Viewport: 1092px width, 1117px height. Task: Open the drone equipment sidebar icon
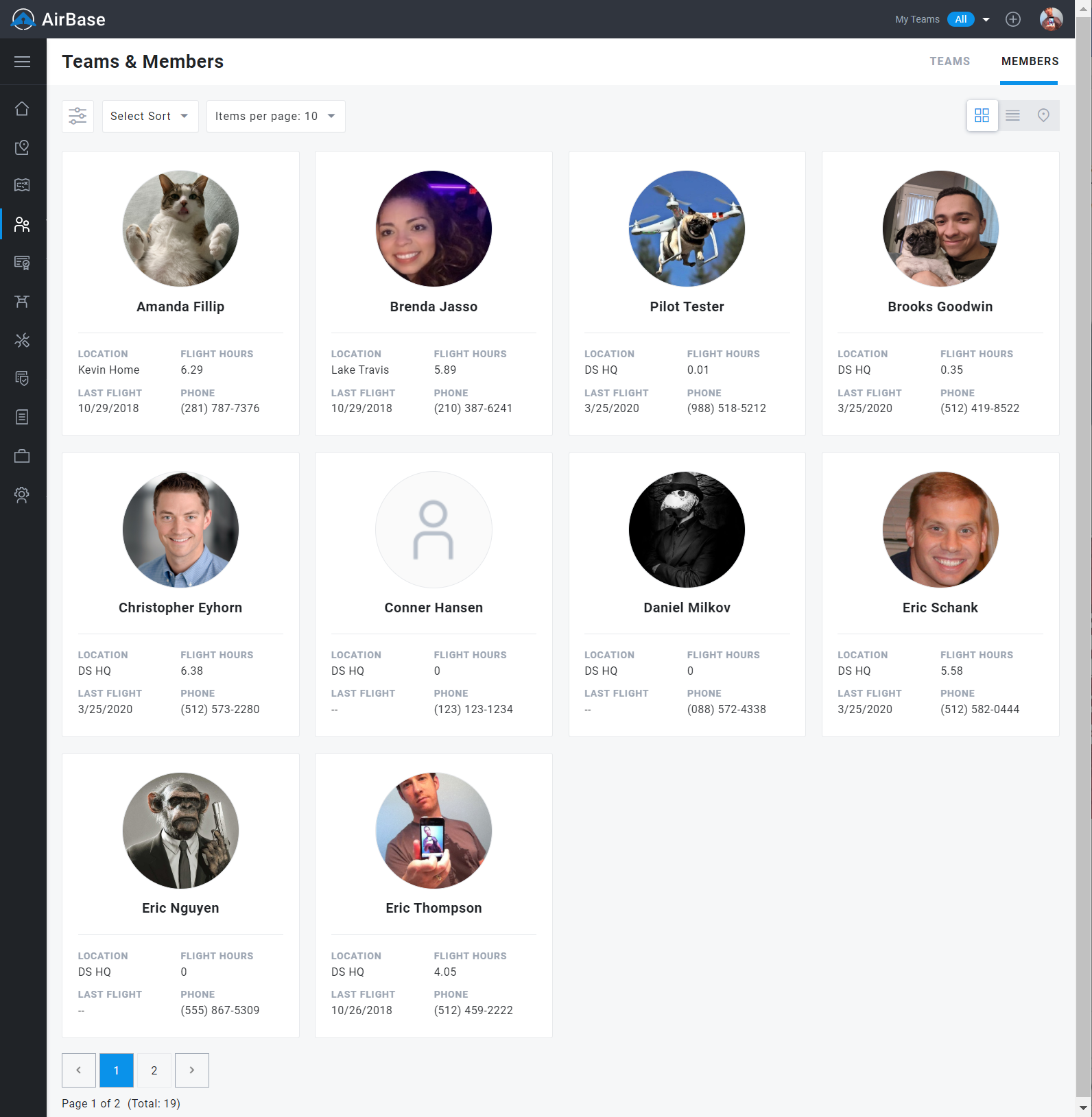pyautogui.click(x=22, y=302)
